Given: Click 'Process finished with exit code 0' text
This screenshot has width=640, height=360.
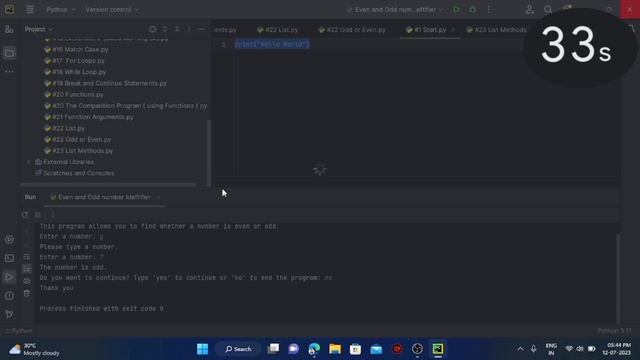Looking at the screenshot, I should coord(102,309).
